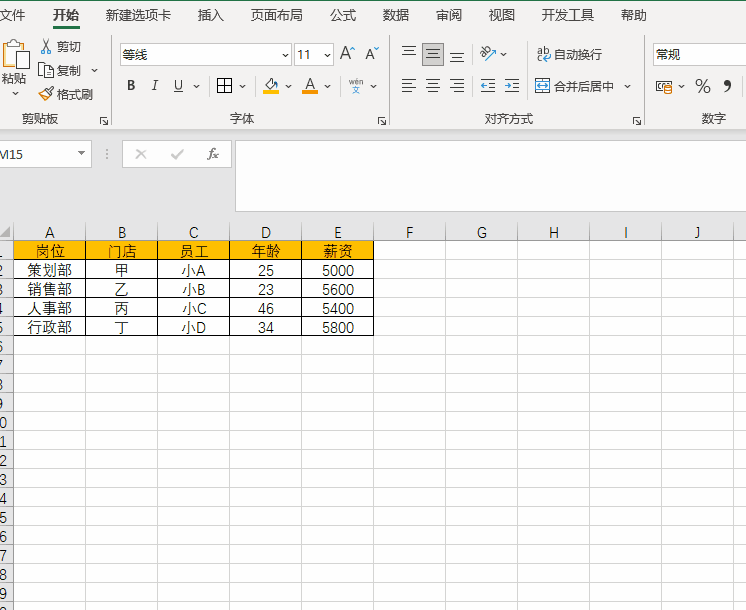The width and height of the screenshot is (746, 610).
Task: Click the wén phonetic guide icon
Action: pos(356,86)
